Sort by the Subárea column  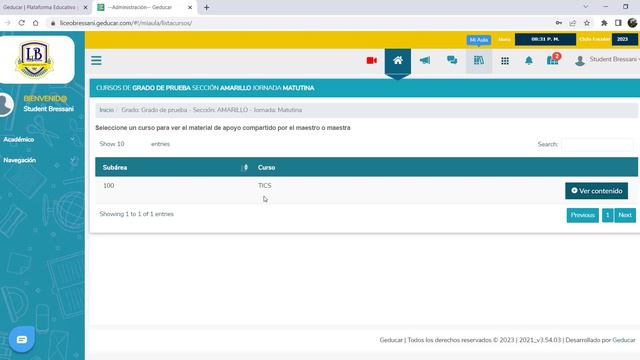click(173, 167)
